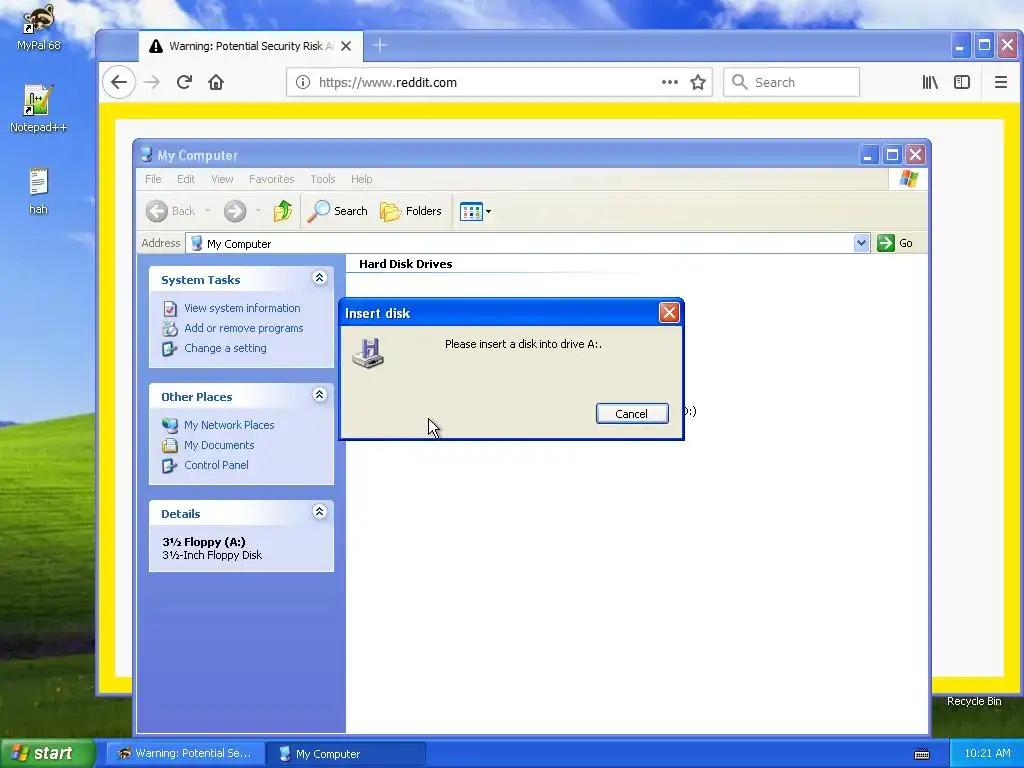Image resolution: width=1024 pixels, height=768 pixels.
Task: Open Edit menu in My Computer
Action: 186,179
